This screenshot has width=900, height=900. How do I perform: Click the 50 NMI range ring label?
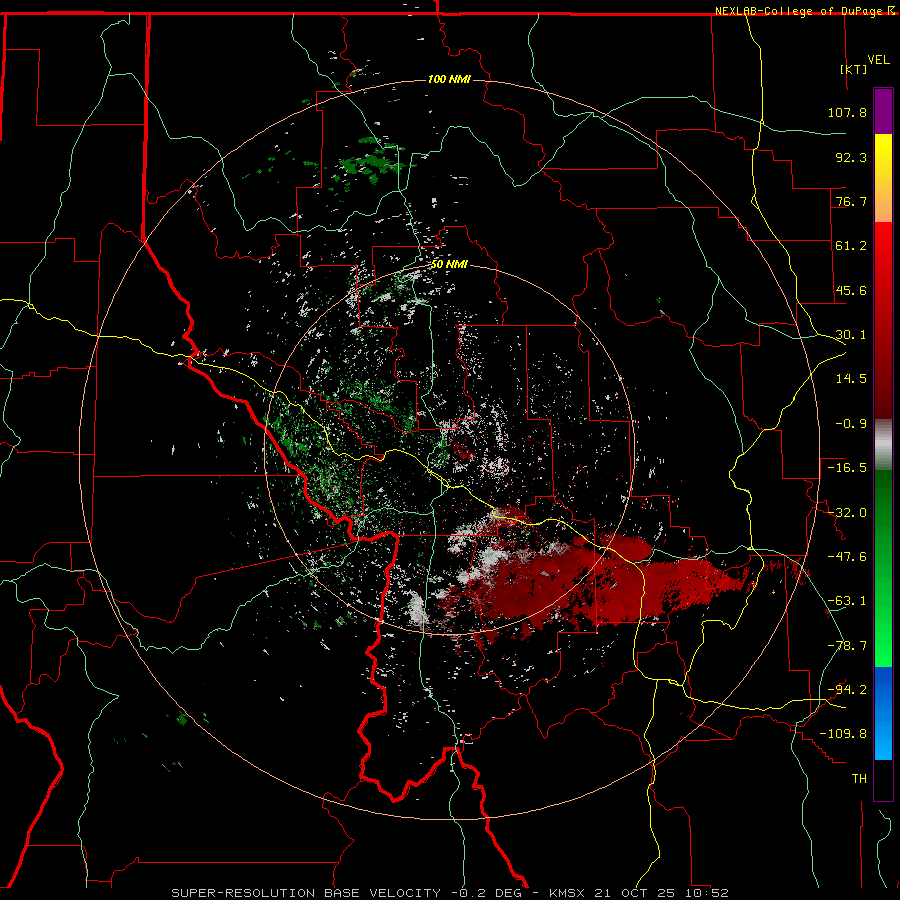coord(449,265)
